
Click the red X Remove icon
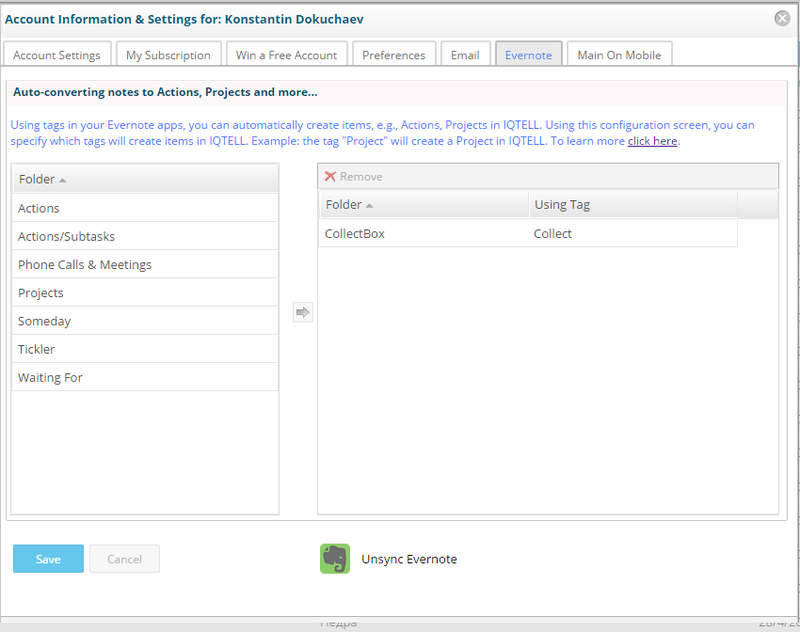pyautogui.click(x=330, y=176)
